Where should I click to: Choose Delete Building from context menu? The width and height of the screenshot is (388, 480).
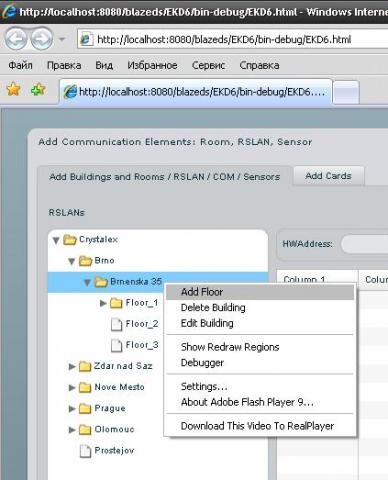coord(260,308)
